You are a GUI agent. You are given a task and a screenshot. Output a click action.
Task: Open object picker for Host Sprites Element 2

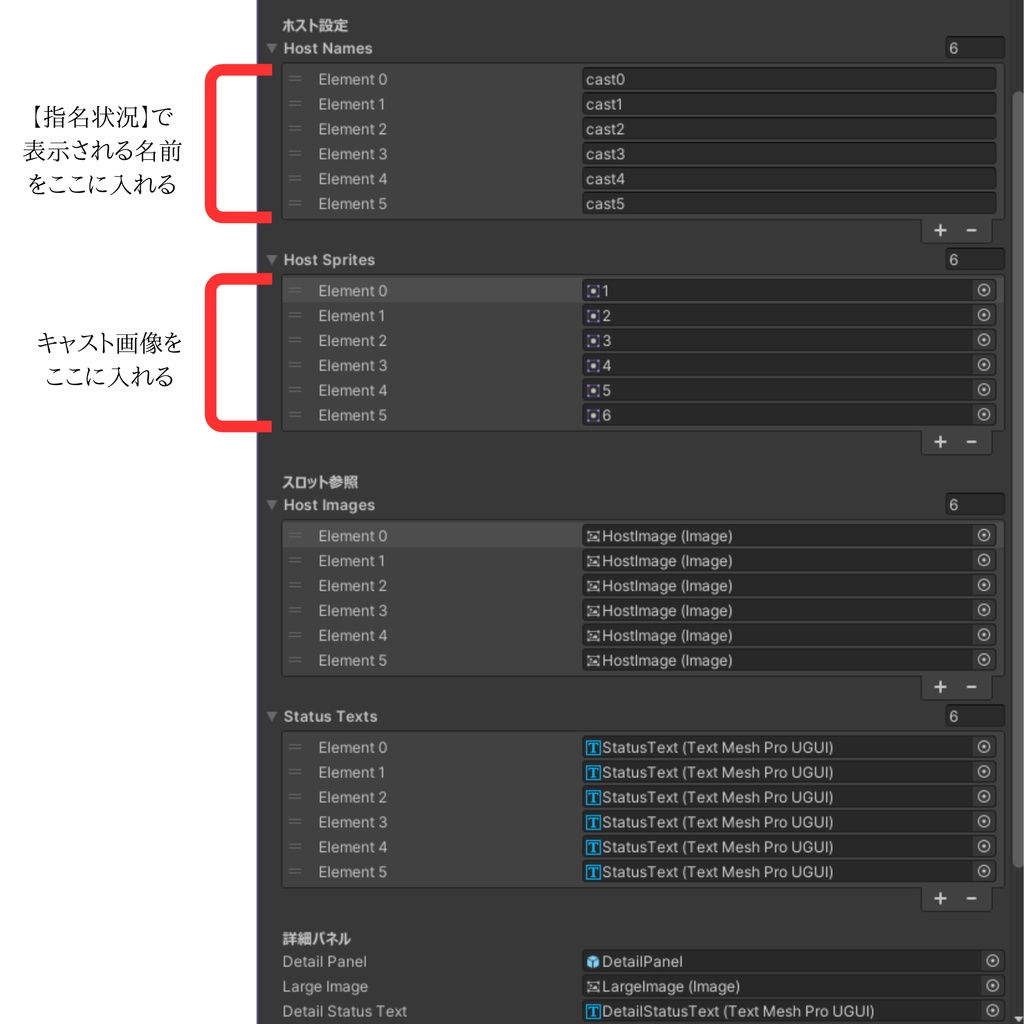point(984,340)
